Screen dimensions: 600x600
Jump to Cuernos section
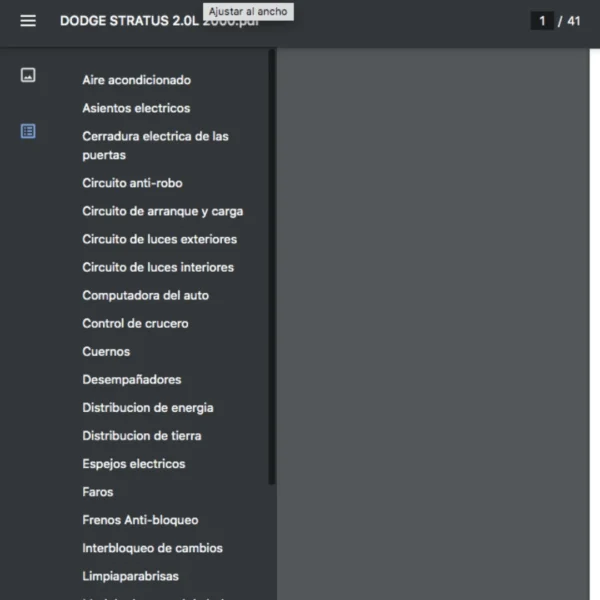[106, 351]
